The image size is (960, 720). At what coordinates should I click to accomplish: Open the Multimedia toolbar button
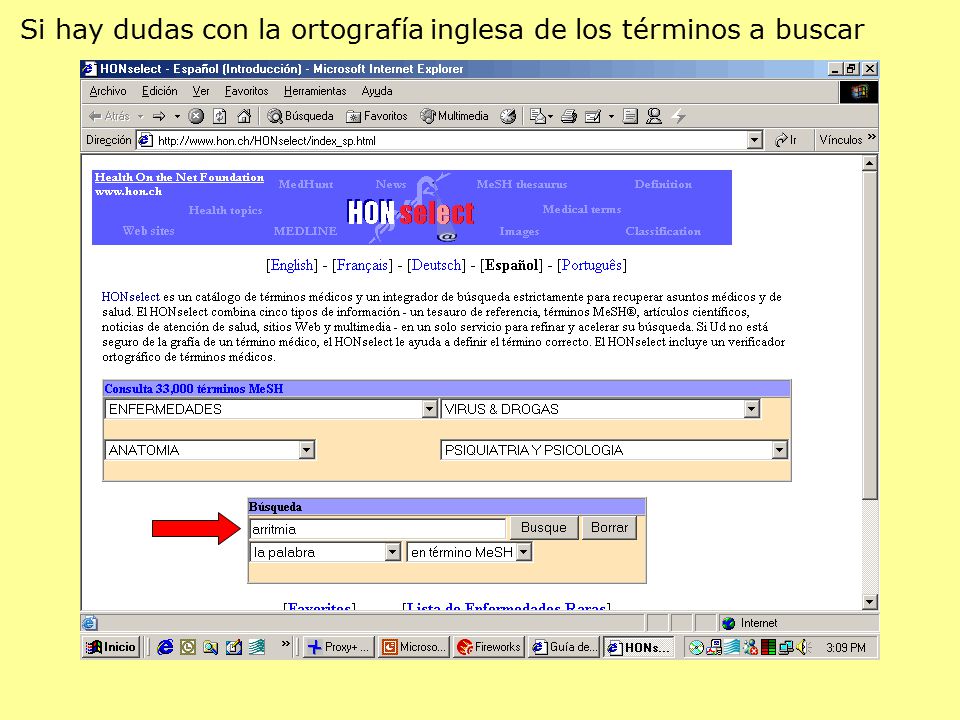point(454,116)
